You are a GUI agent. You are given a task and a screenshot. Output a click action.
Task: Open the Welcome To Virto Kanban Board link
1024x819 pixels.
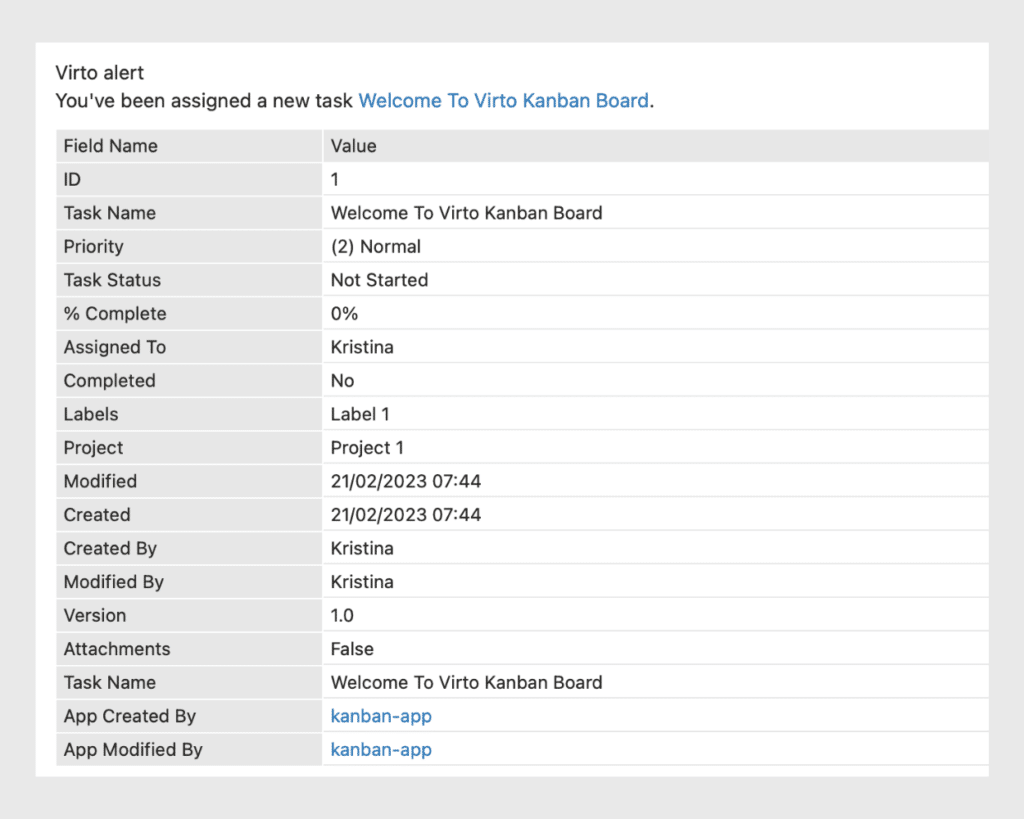coord(504,101)
